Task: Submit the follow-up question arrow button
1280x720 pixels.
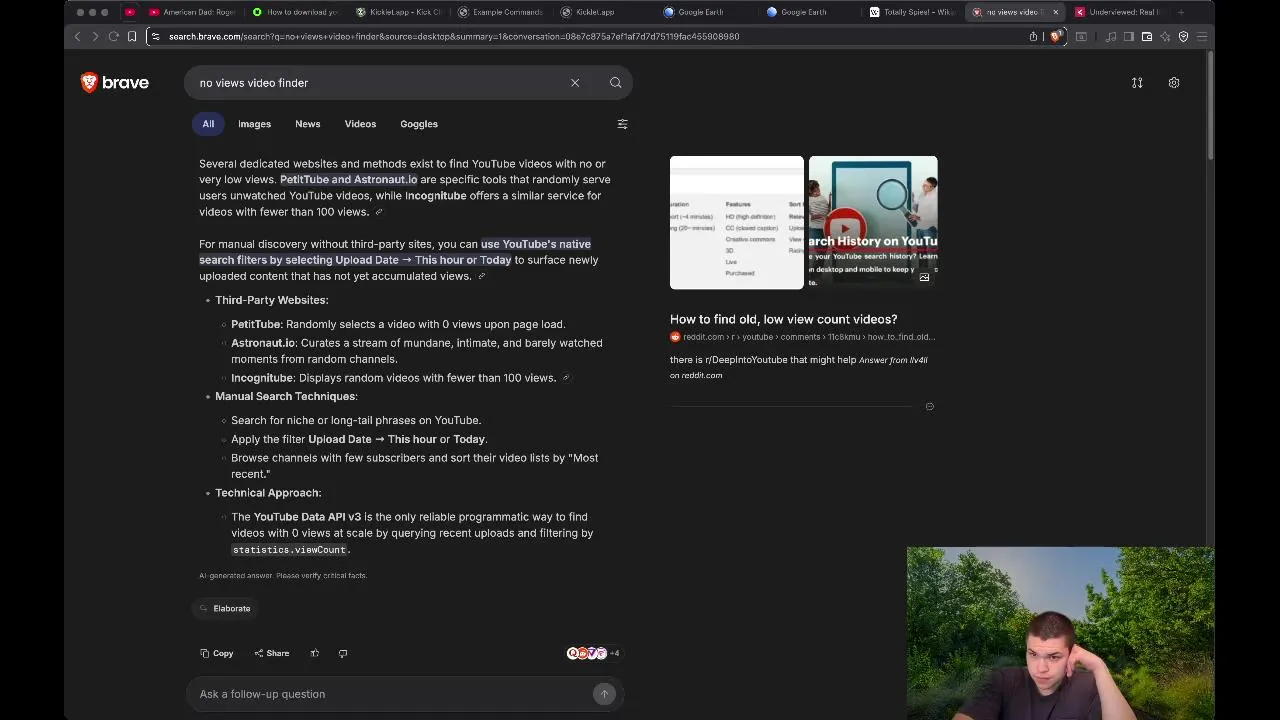Action: [x=604, y=694]
